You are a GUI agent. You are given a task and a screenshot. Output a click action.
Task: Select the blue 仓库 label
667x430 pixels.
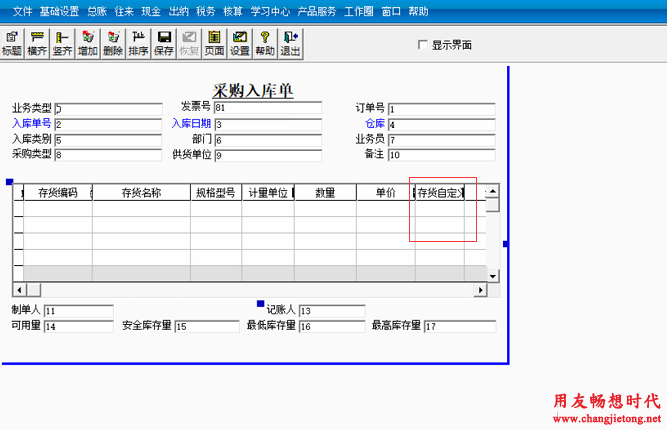pyautogui.click(x=375, y=123)
